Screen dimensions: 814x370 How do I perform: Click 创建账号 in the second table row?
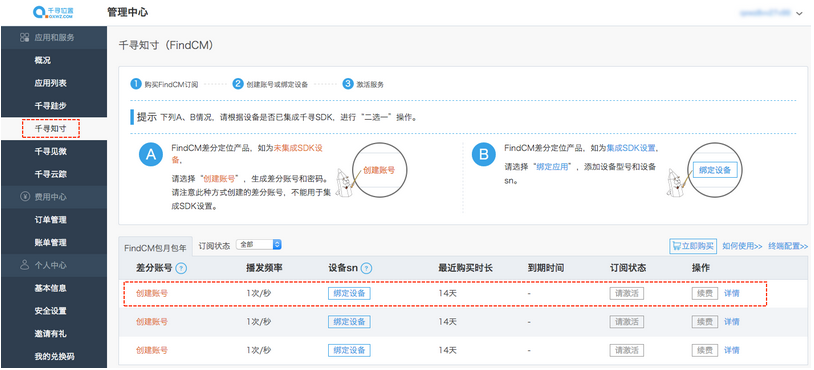pos(152,322)
